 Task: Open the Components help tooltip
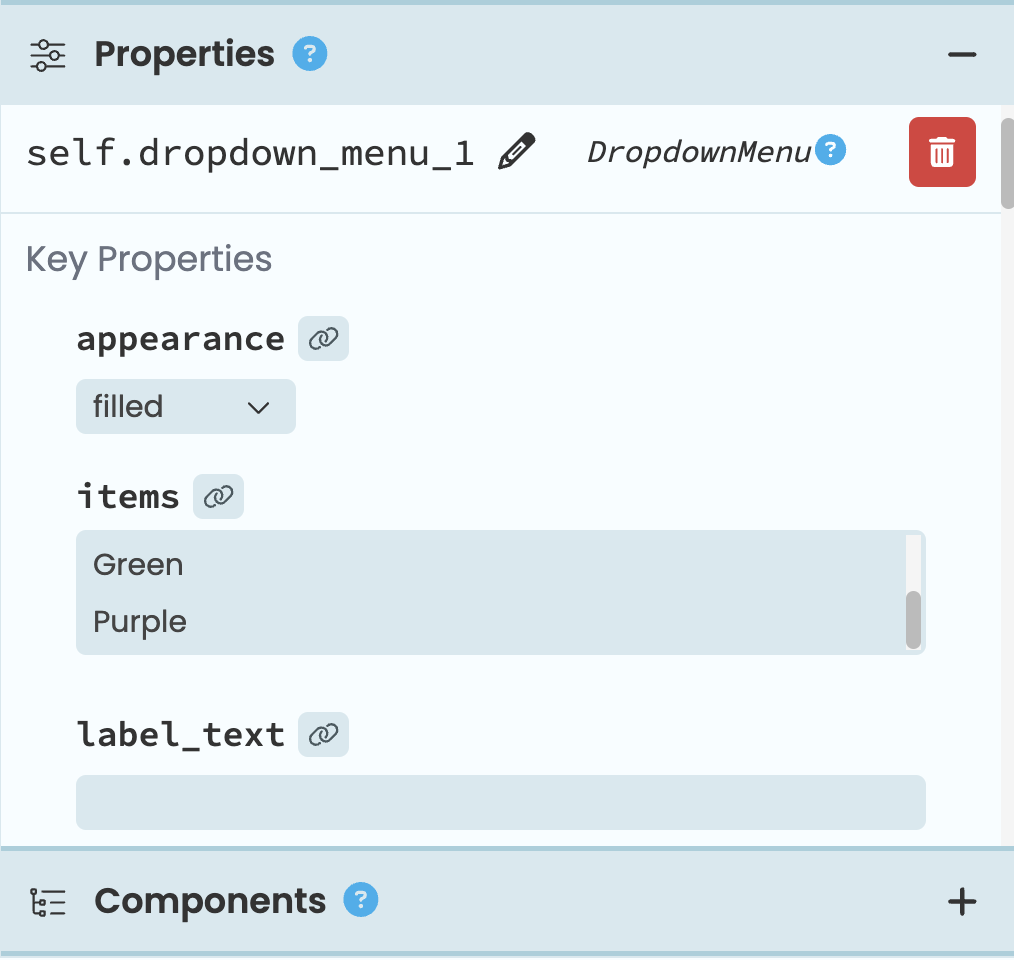360,901
